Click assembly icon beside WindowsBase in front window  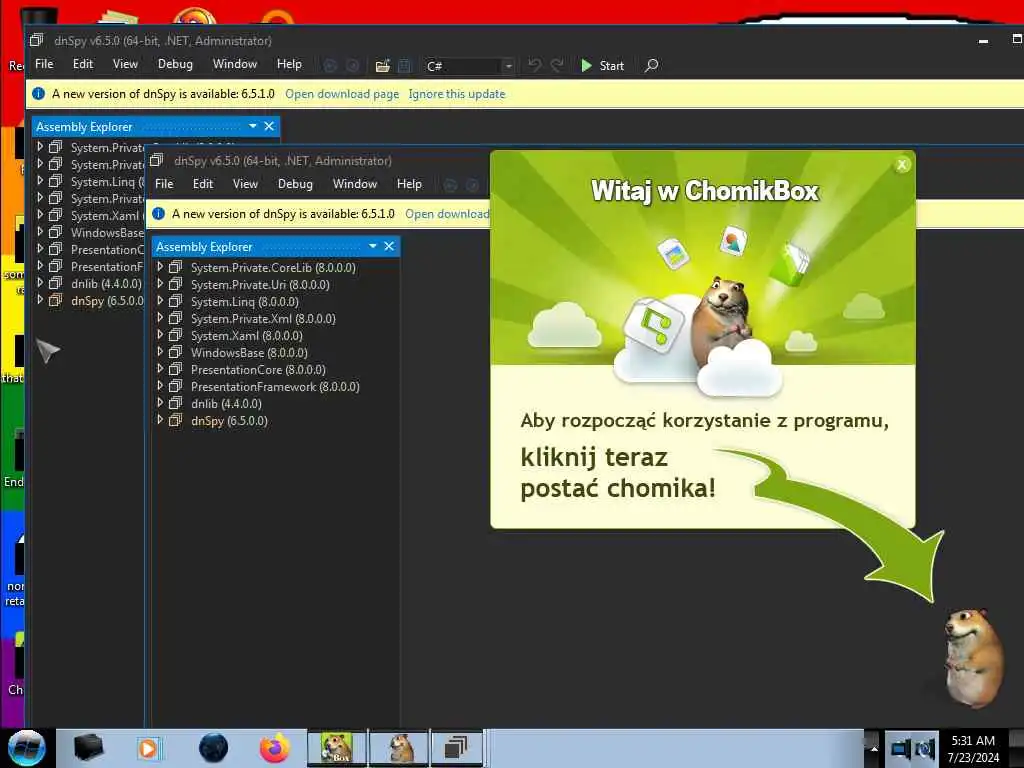pos(176,352)
